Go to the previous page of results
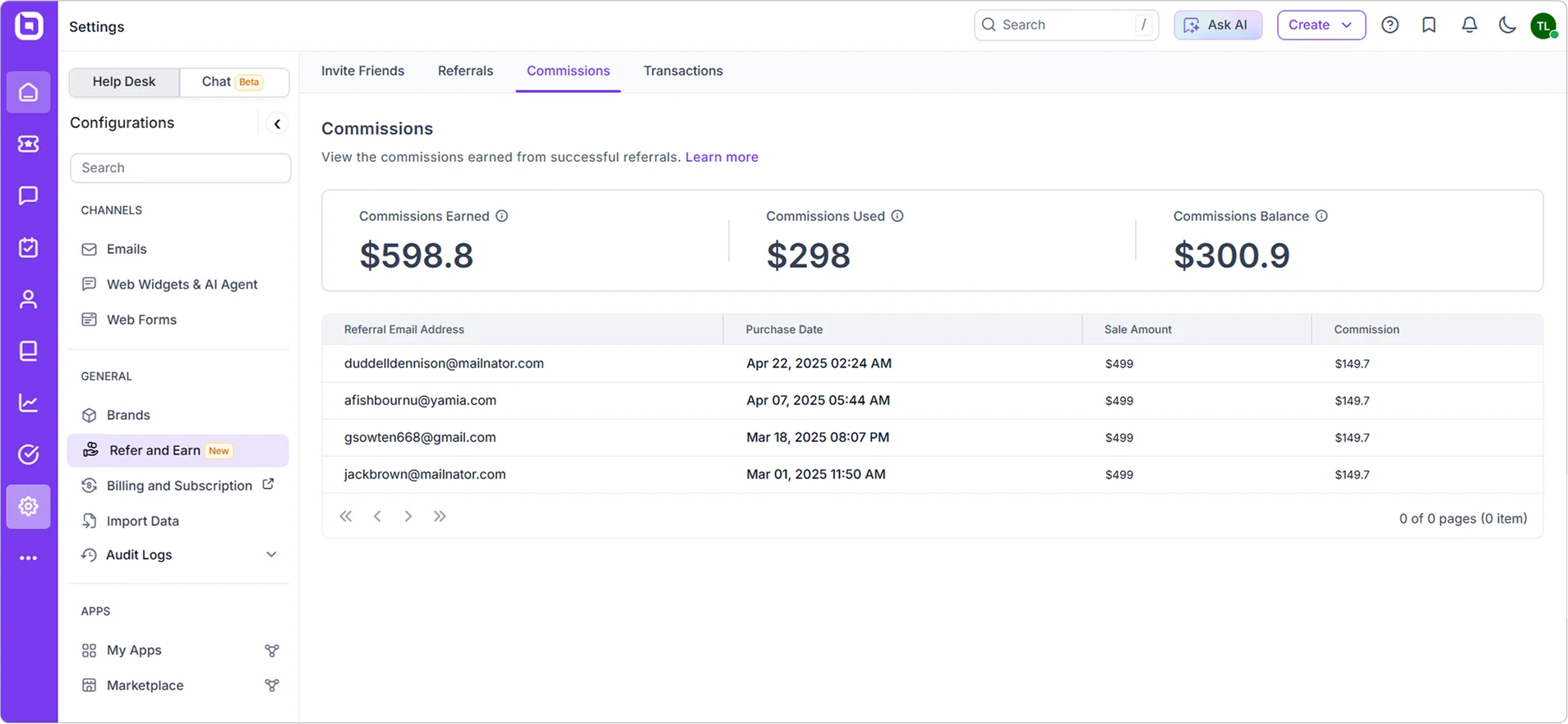The image size is (1568, 724). [x=377, y=516]
